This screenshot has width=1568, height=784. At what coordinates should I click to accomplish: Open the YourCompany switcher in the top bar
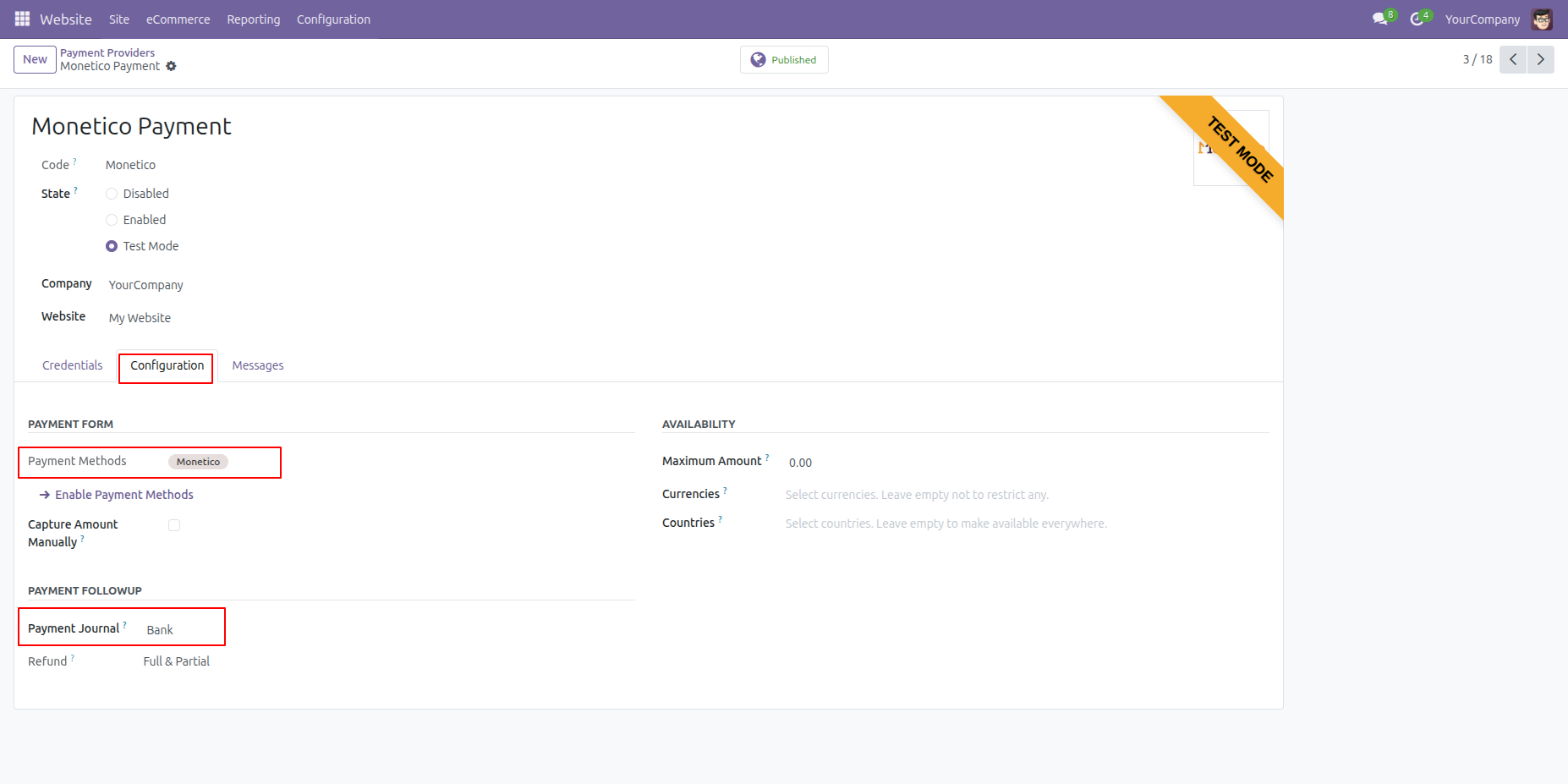pos(1482,19)
